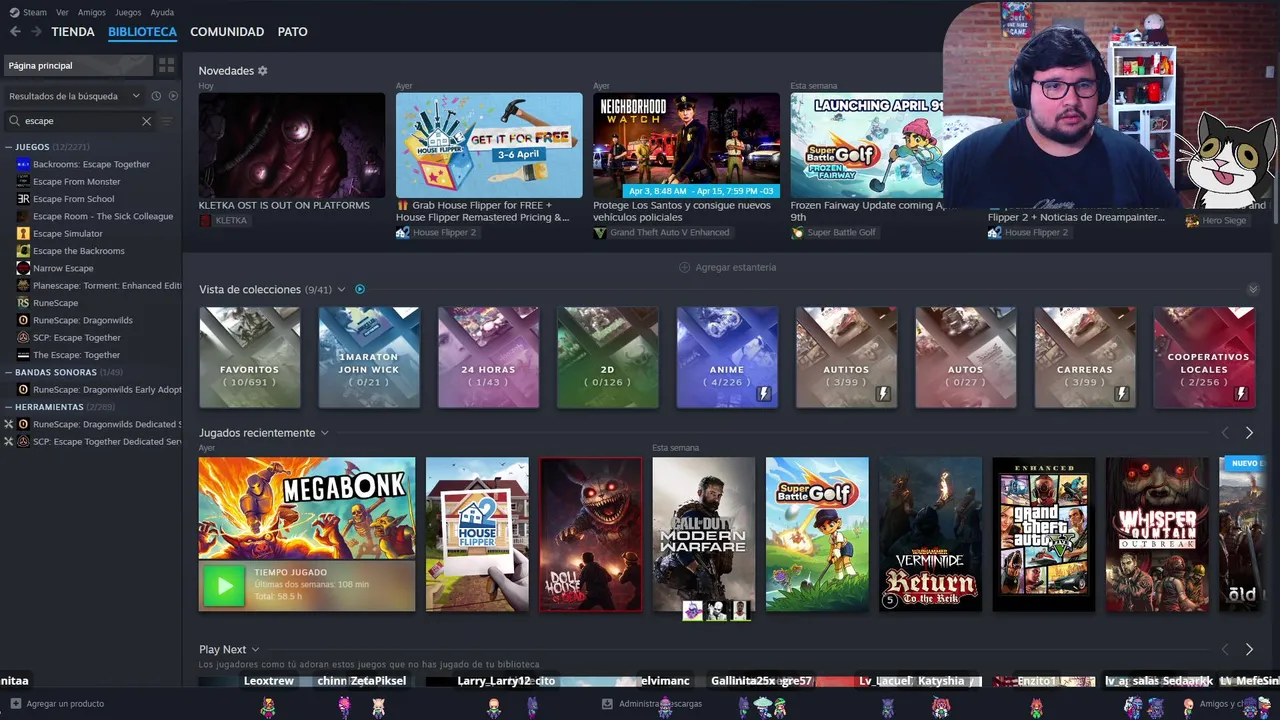Click the KLETKA game icon under news
This screenshot has width=1280, height=720.
(205, 220)
